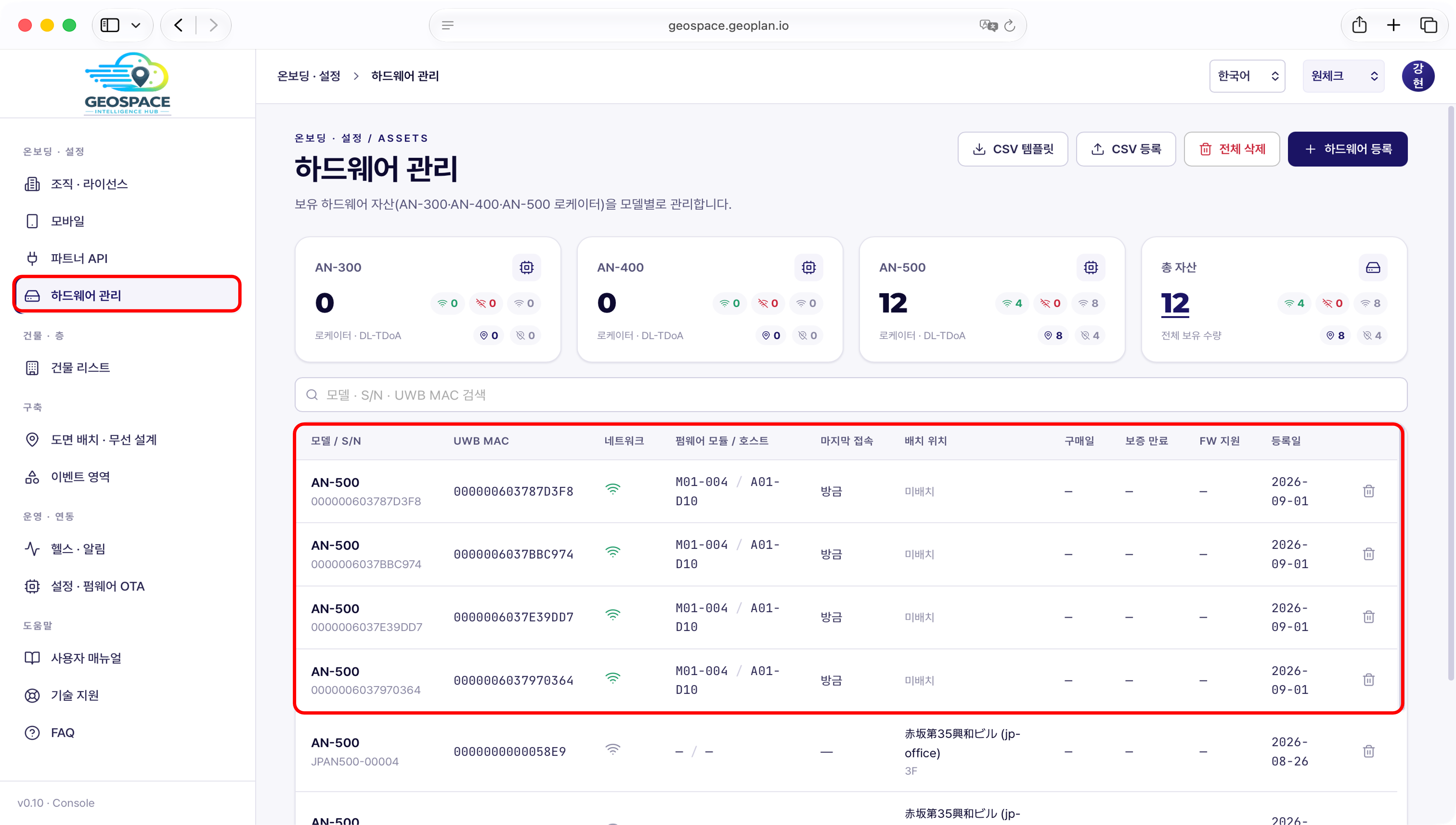Click the AN-500 card placed count badge
Viewport: 1456px width, 825px height.
click(1053, 336)
